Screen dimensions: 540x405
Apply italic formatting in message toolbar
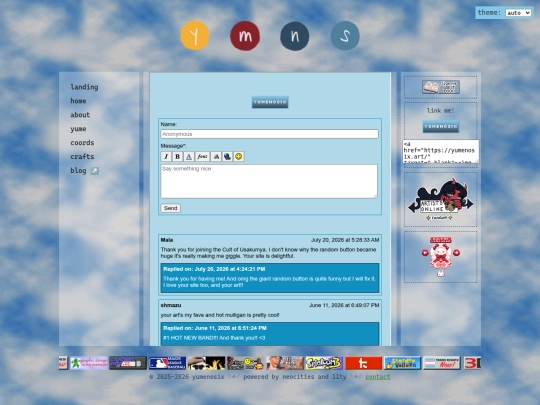coord(166,157)
